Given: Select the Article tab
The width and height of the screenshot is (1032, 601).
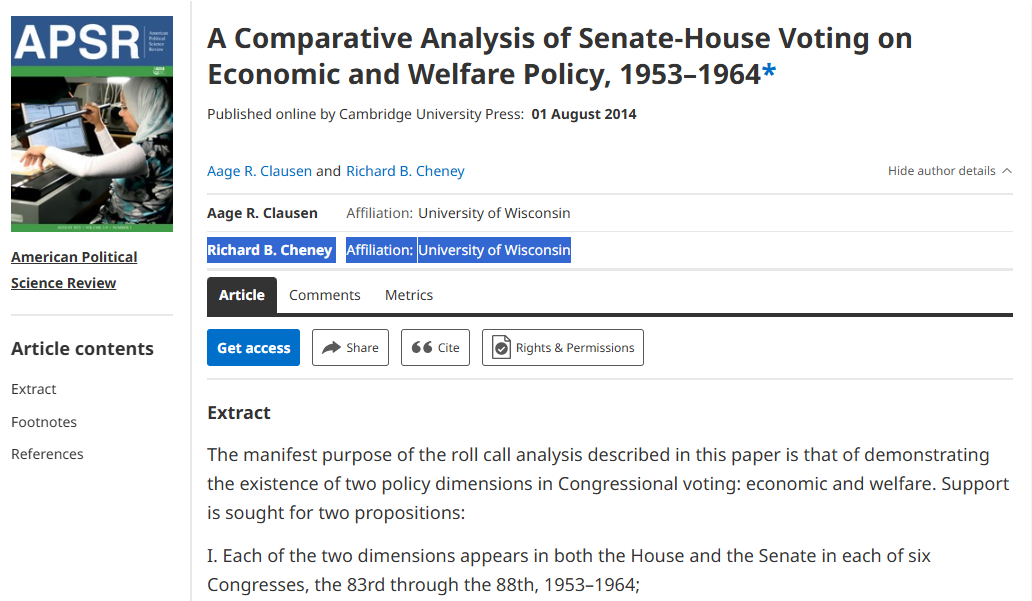Looking at the screenshot, I should tap(242, 295).
